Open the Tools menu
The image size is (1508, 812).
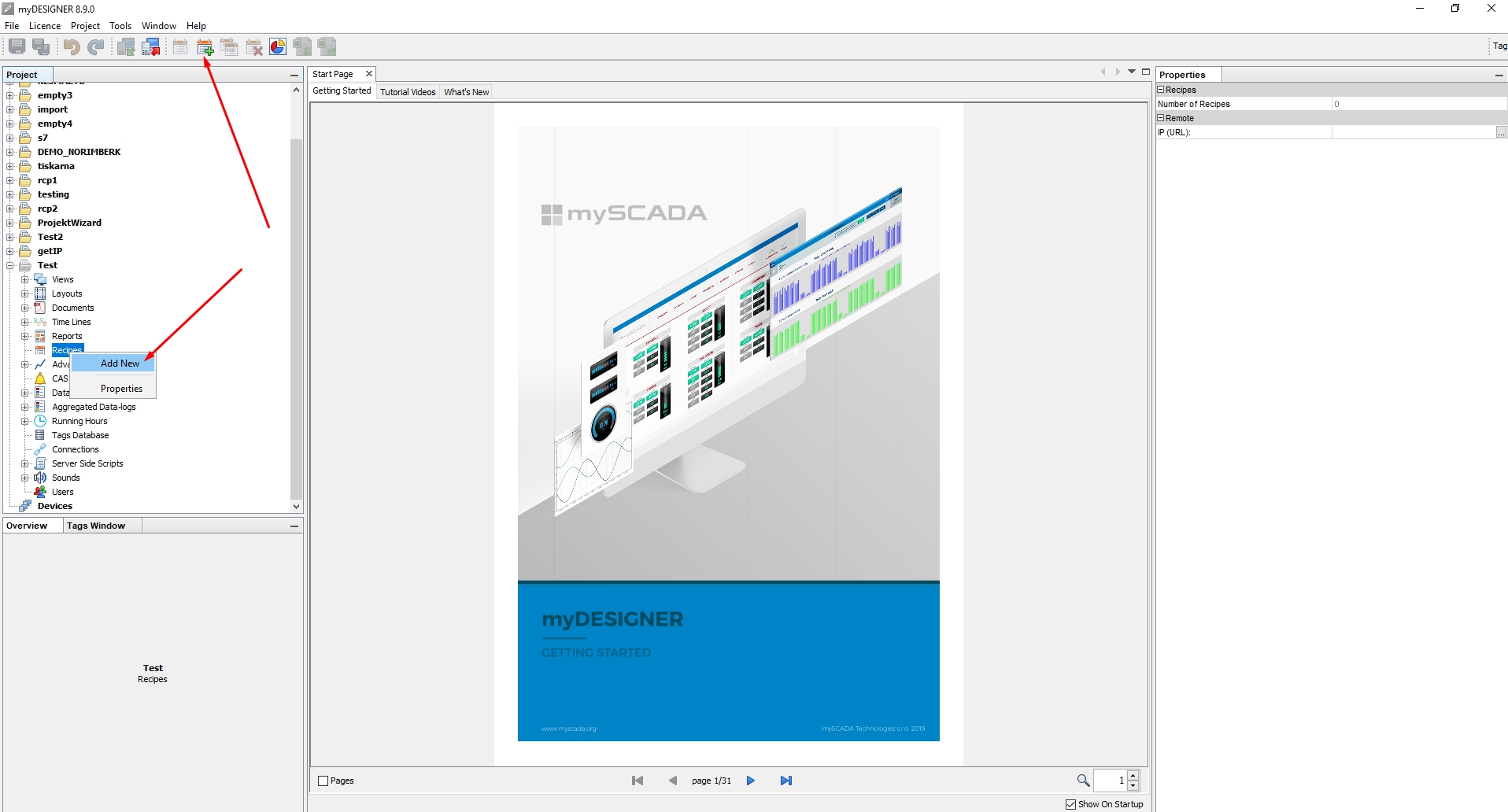[120, 25]
